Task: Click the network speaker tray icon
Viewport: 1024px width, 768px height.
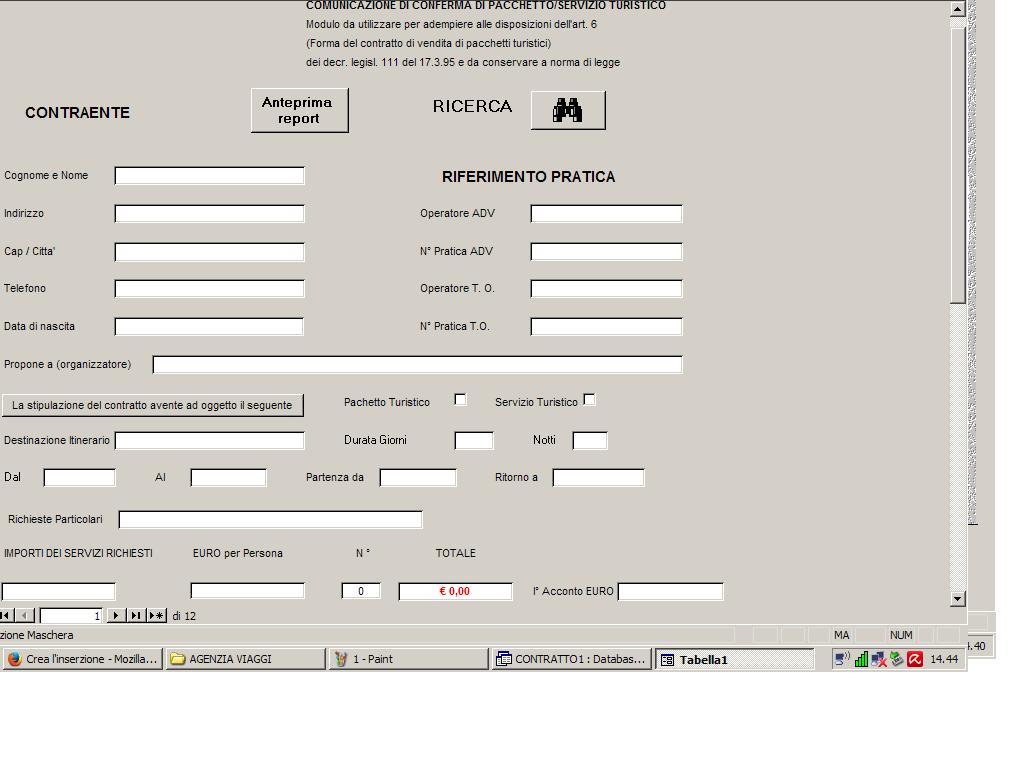Action: (842, 660)
